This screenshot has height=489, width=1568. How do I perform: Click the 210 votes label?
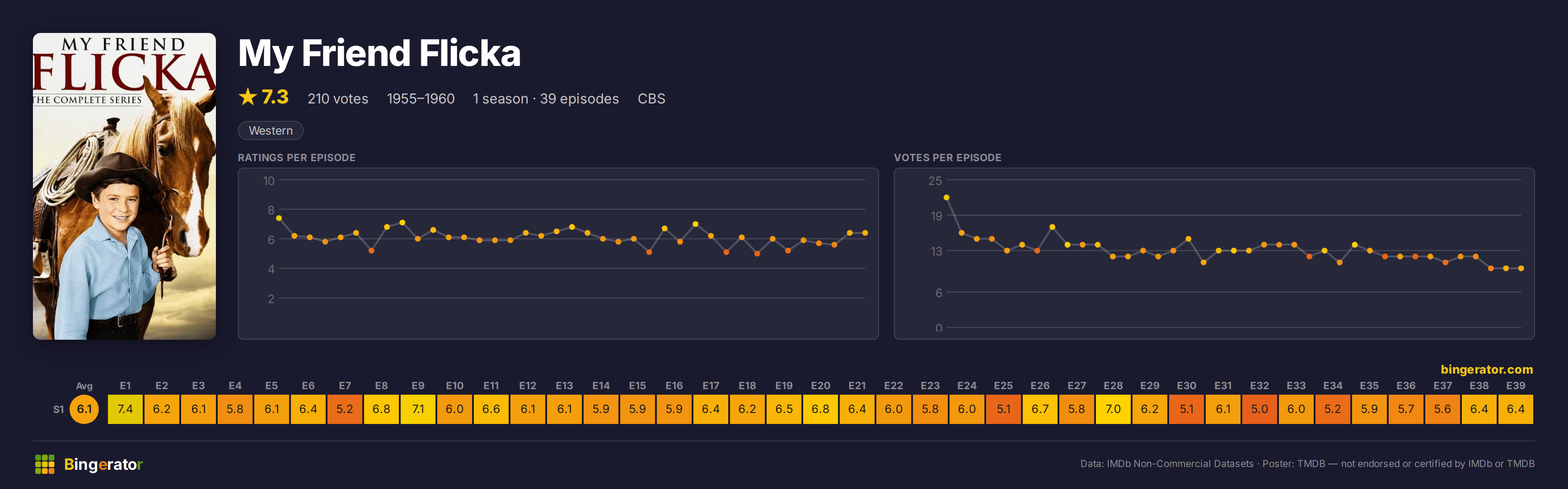pyautogui.click(x=338, y=98)
